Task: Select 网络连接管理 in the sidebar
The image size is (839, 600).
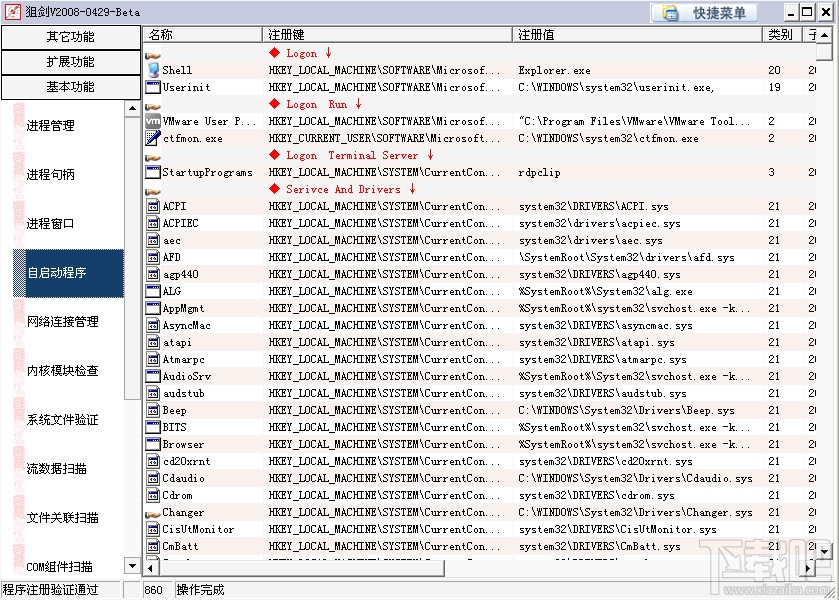Action: pyautogui.click(x=63, y=322)
